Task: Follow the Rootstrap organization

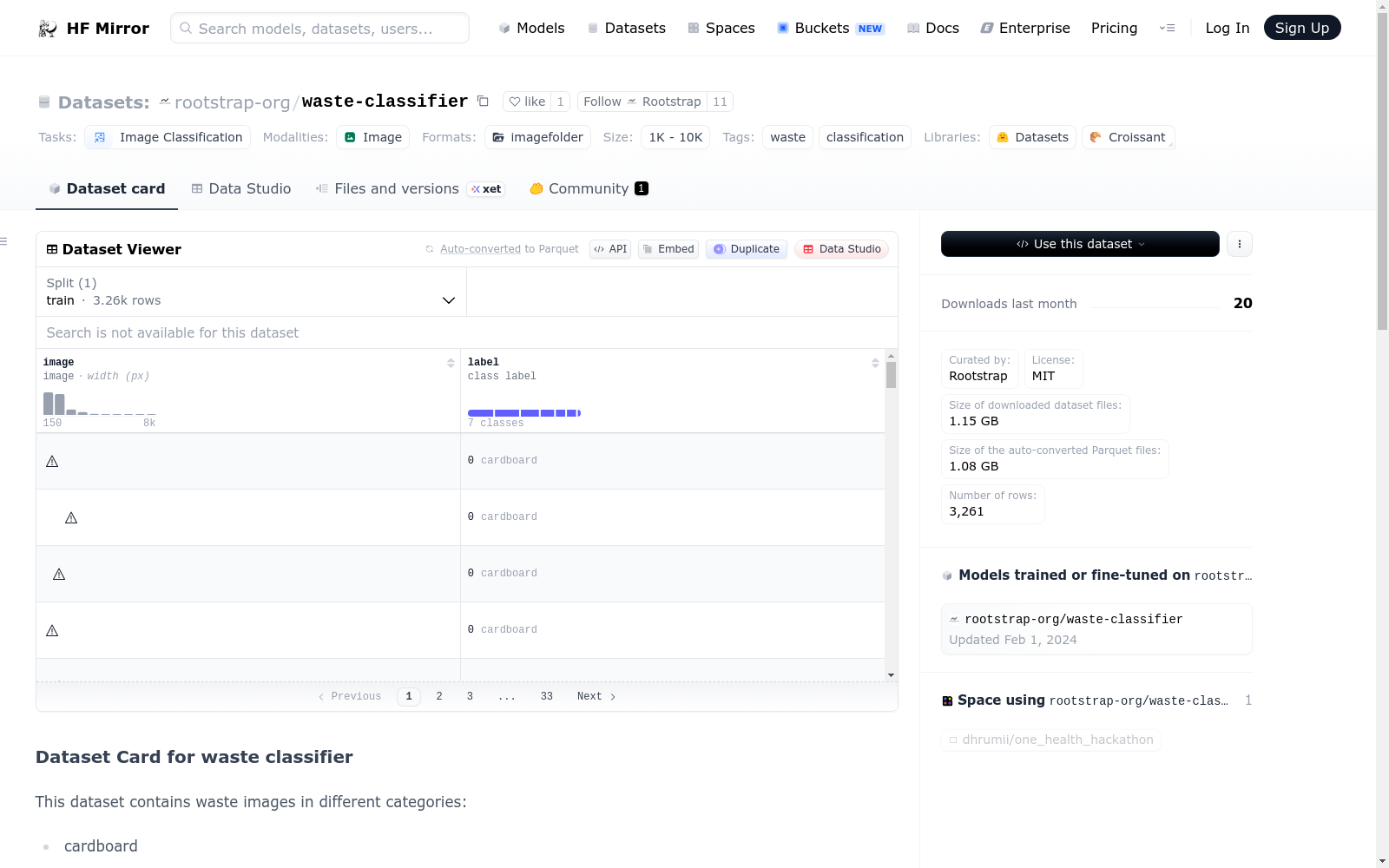Action: tap(642, 102)
